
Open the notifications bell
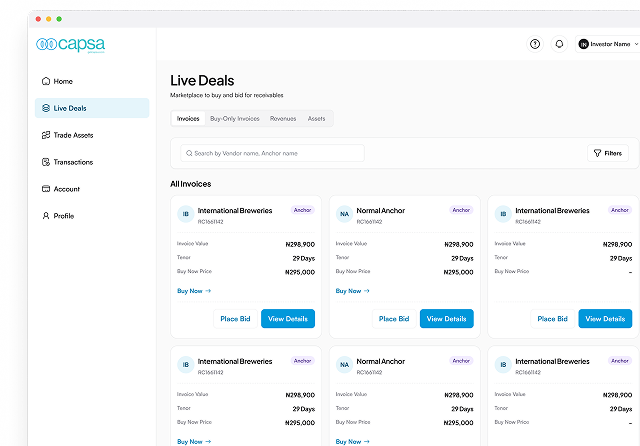click(559, 44)
